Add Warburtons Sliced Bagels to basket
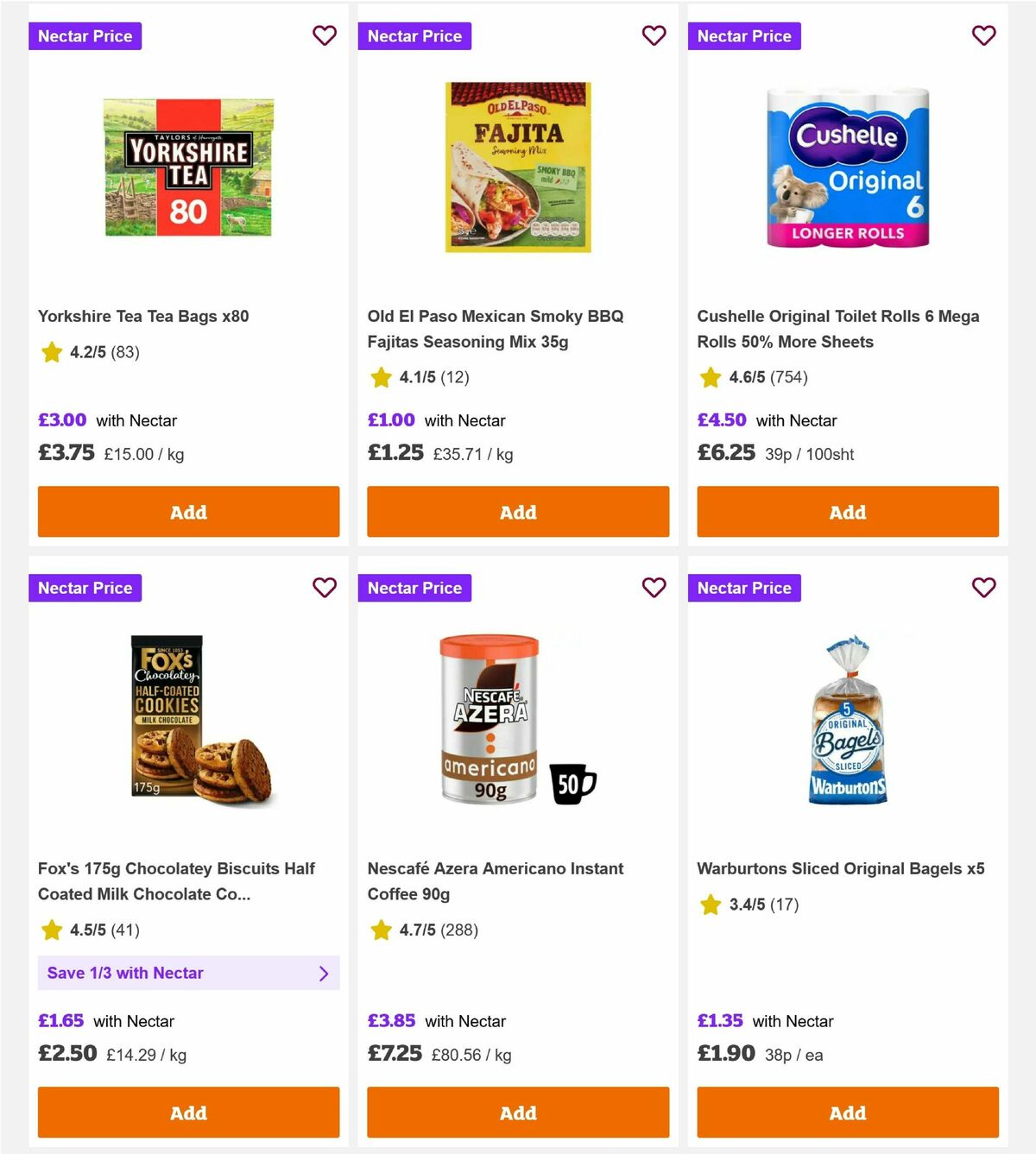This screenshot has height=1154, width=1036. (x=847, y=1113)
